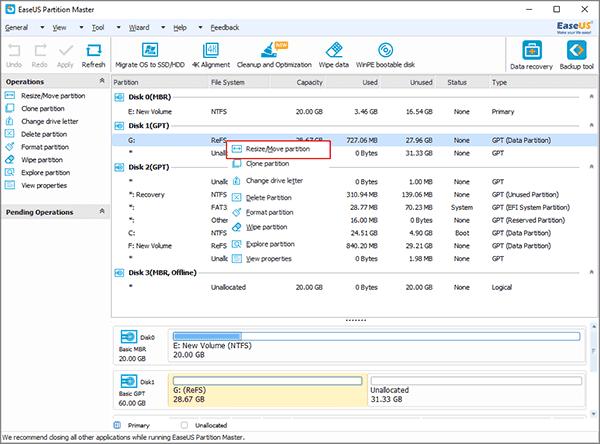Viewport: 600px width, 444px height.
Task: Collapse the Pending Operations panel
Action: pyautogui.click(x=100, y=212)
